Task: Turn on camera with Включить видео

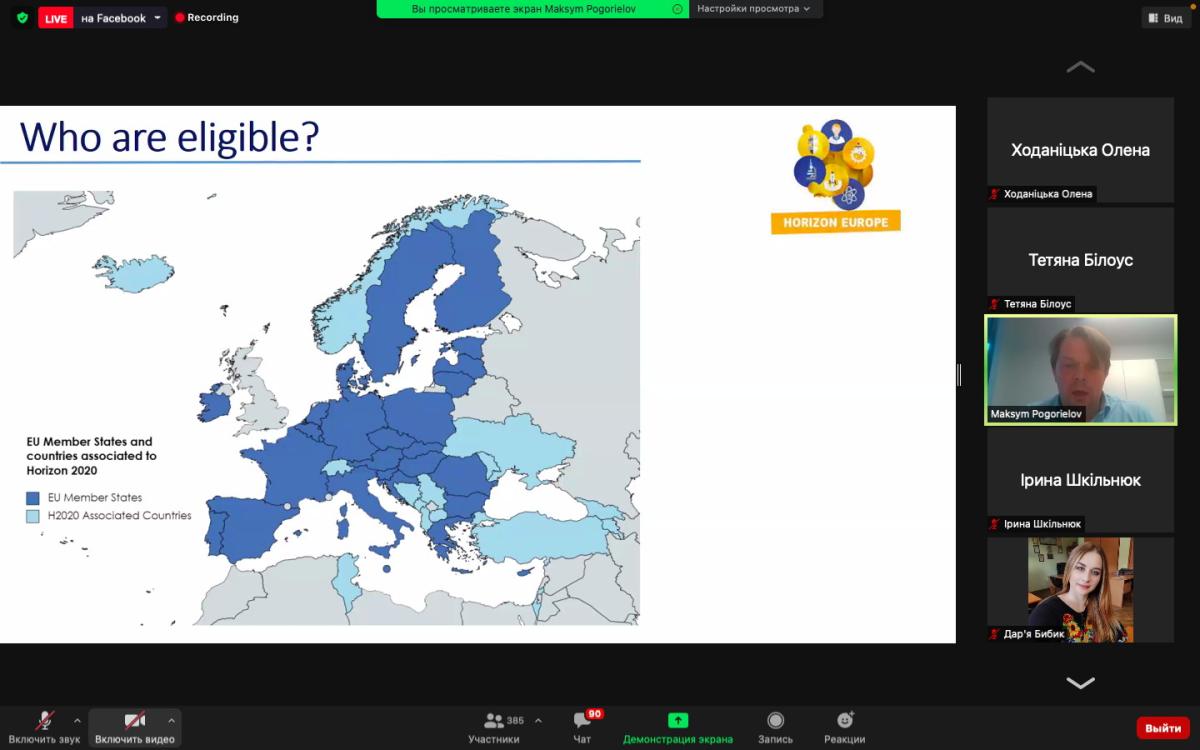Action: [134, 721]
